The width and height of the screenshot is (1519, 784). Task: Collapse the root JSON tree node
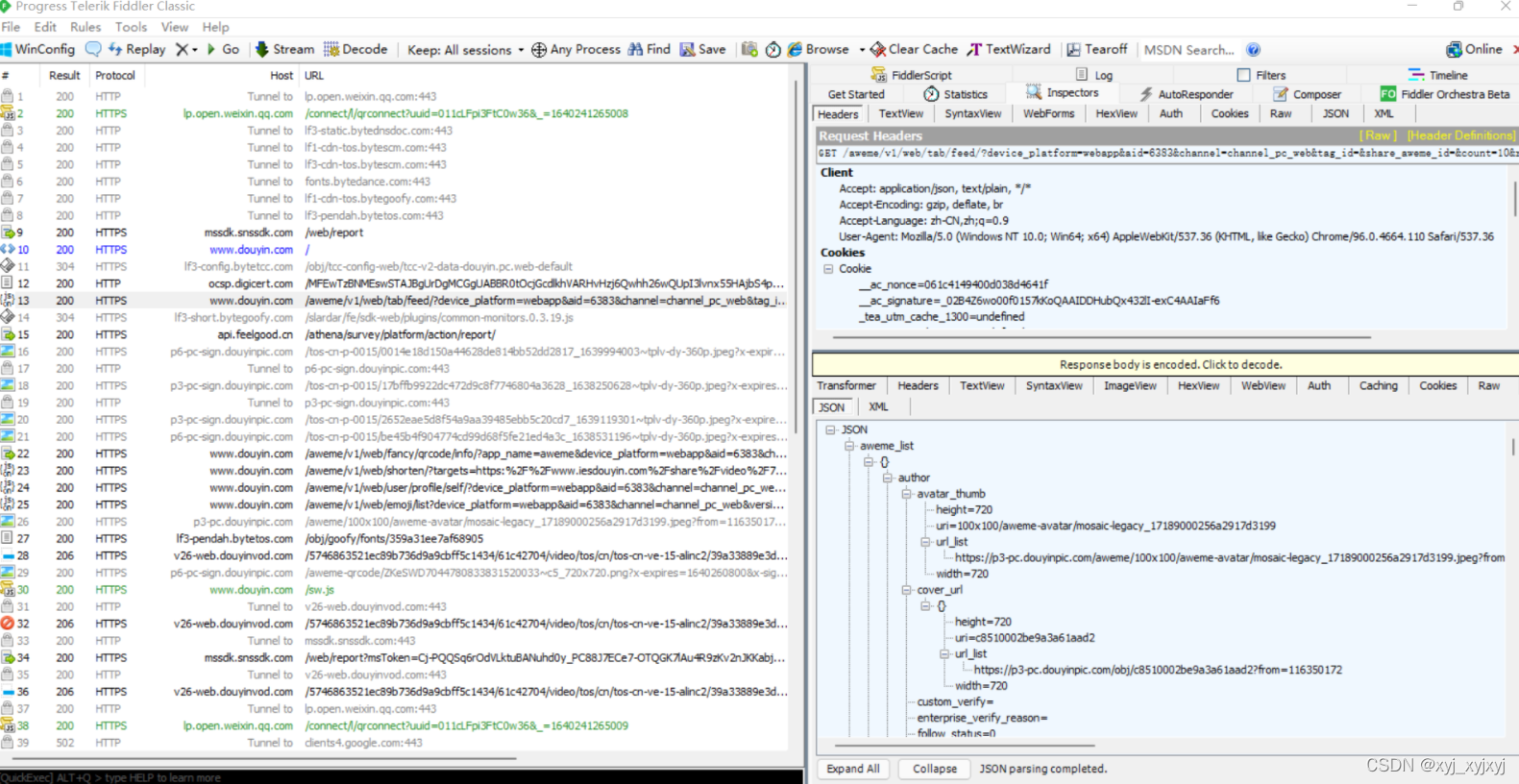coord(830,429)
